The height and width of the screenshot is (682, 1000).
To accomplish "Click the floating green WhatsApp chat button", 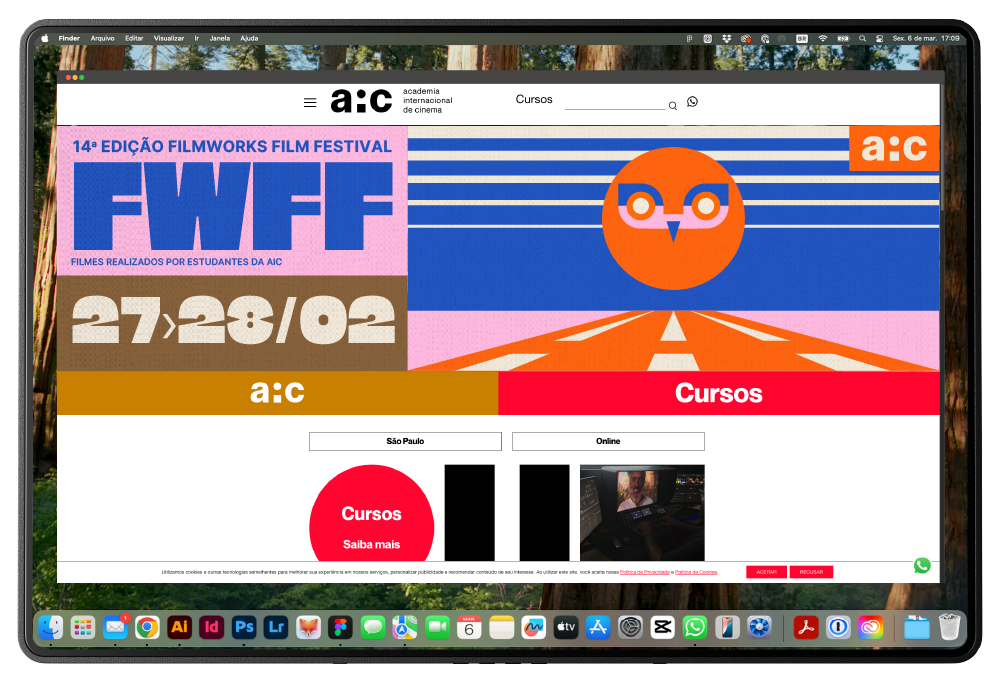I will (922, 565).
